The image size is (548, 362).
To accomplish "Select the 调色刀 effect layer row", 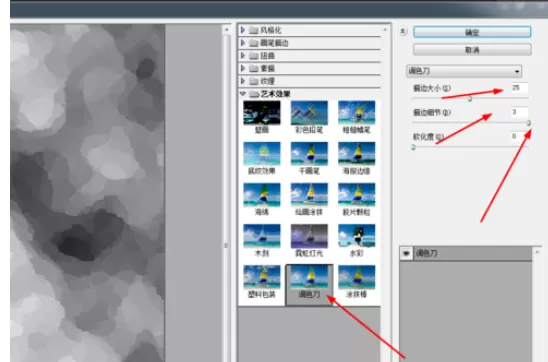I will point(466,253).
